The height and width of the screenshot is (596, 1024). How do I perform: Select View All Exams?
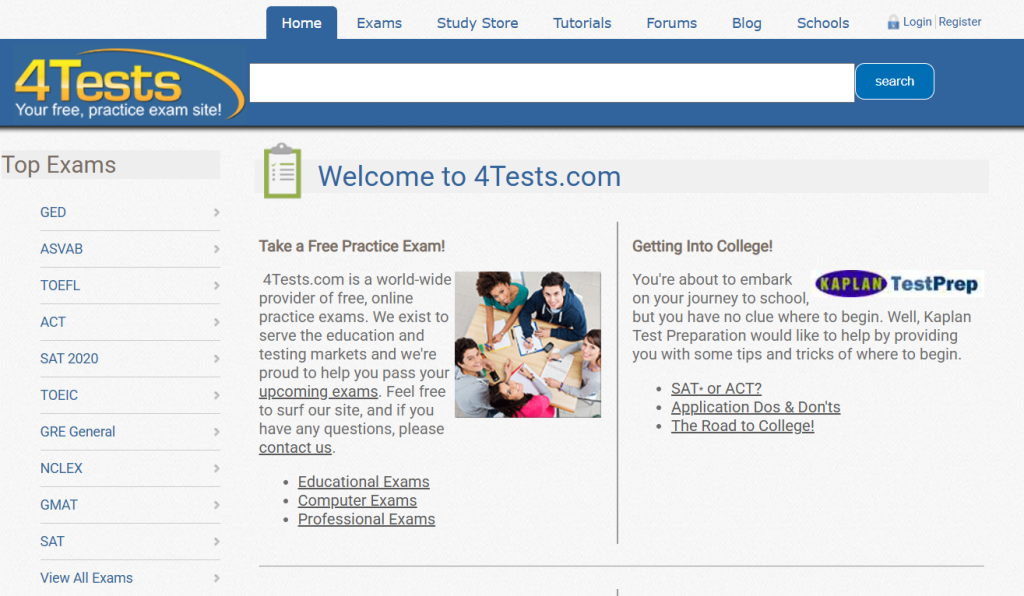[86, 578]
